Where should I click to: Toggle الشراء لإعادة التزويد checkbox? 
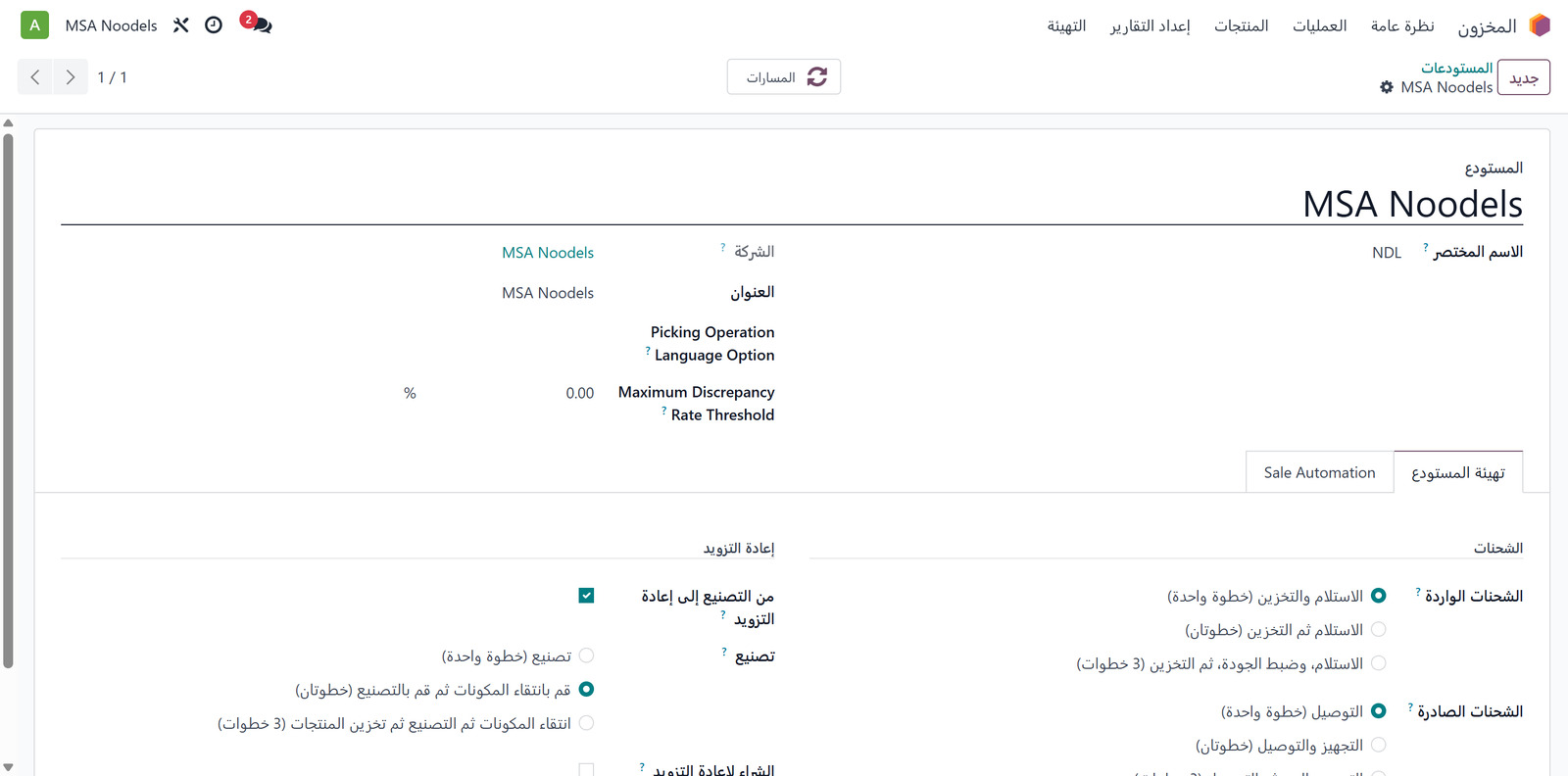tap(586, 770)
